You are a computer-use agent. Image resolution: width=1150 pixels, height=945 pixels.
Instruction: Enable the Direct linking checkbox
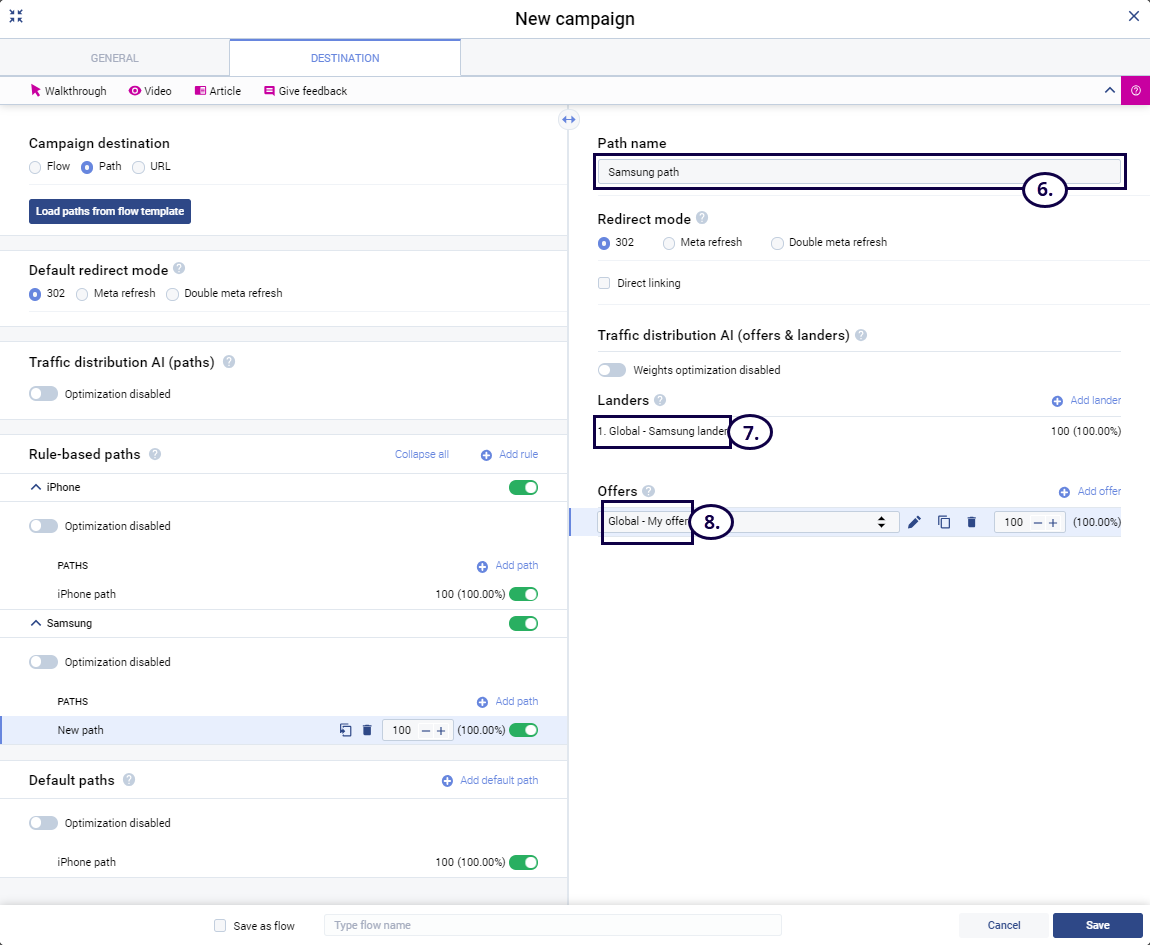click(604, 283)
